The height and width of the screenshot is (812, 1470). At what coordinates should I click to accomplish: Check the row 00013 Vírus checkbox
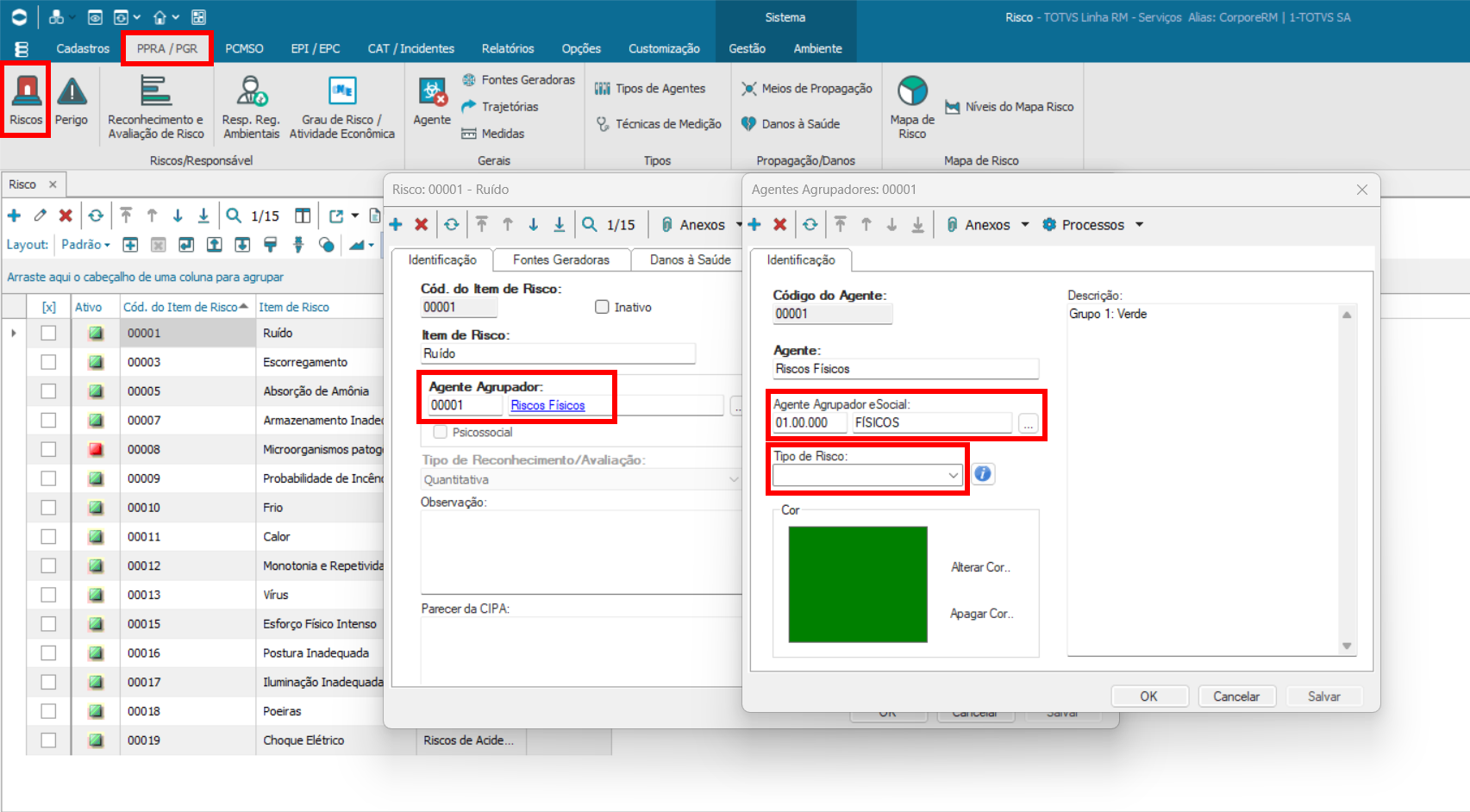tap(48, 595)
